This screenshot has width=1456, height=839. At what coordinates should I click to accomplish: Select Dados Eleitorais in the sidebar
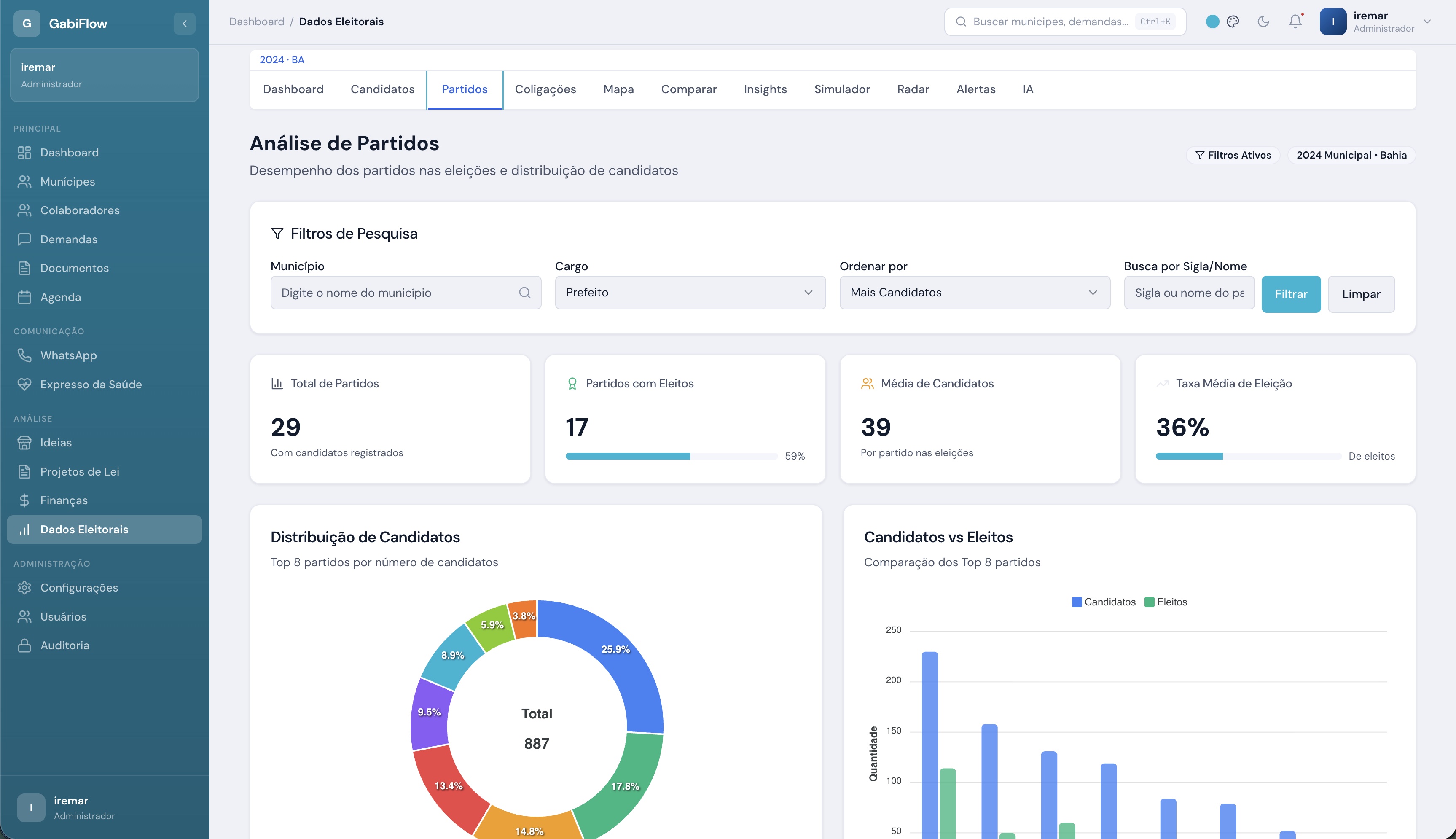[x=104, y=530]
